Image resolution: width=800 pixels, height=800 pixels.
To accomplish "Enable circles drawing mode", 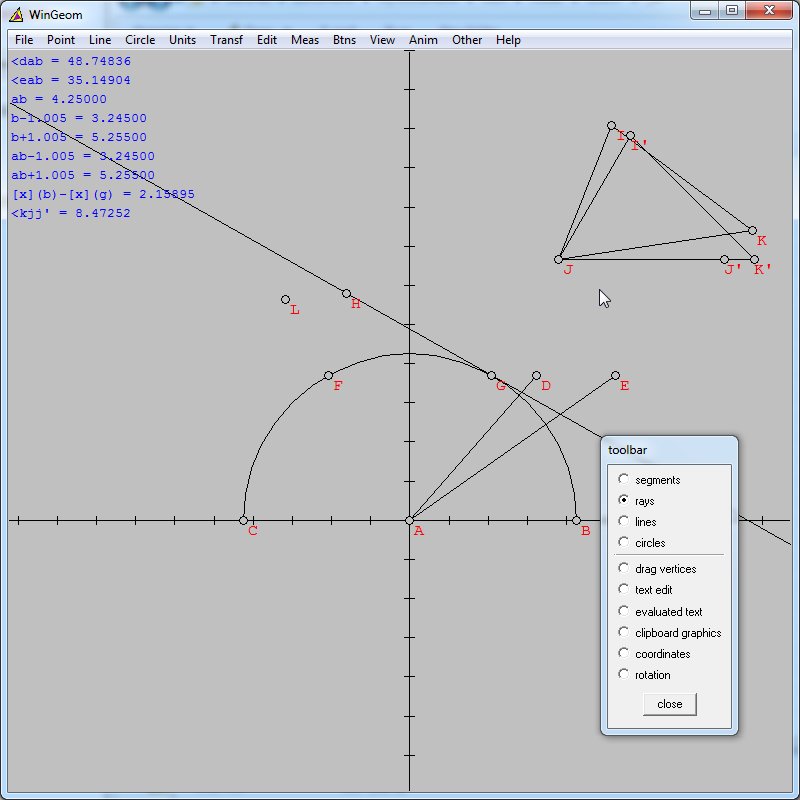I will click(x=623, y=541).
